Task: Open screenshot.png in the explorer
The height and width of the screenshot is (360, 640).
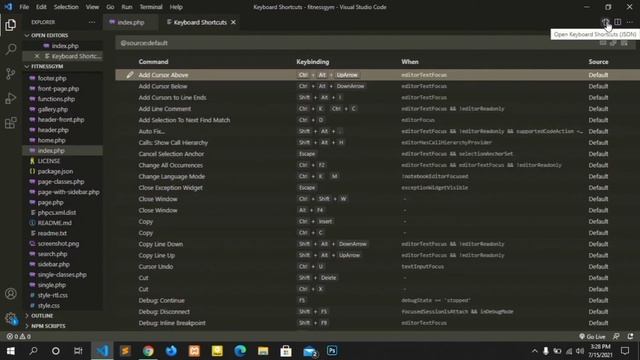Action: tap(58, 243)
